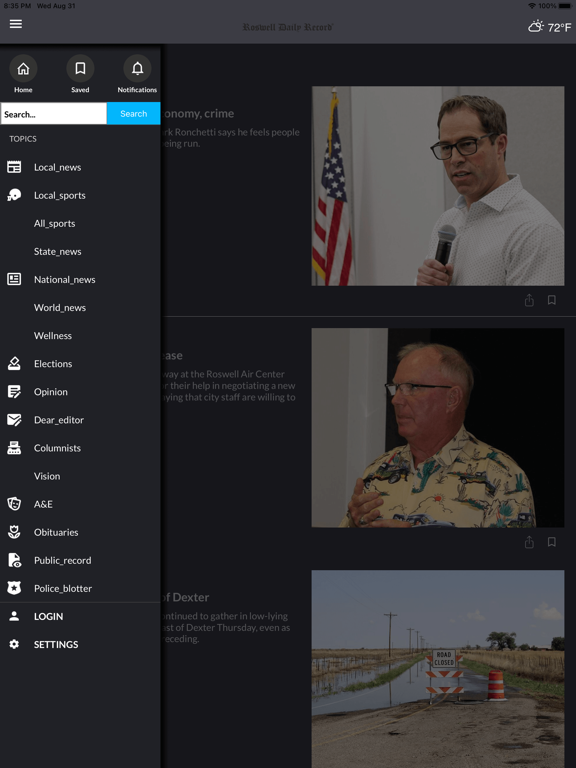Click the Public_record document icon
The height and width of the screenshot is (768, 576).
pos(14,560)
